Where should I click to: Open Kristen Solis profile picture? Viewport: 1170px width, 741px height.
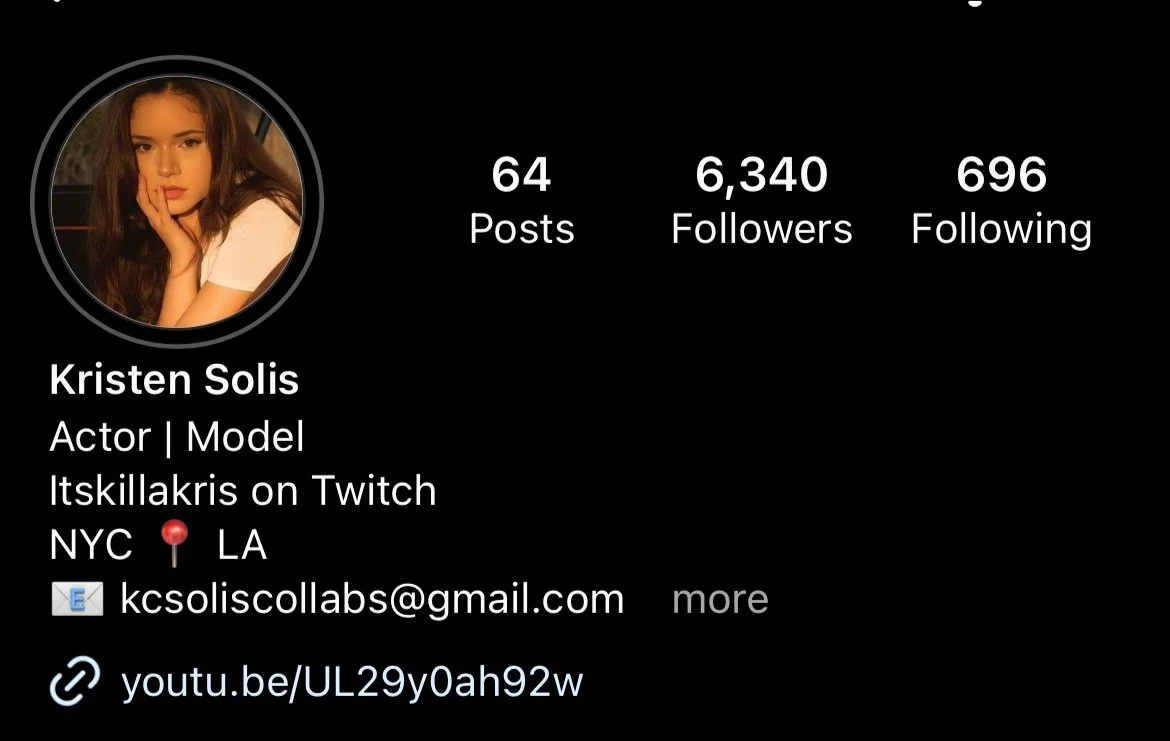[x=177, y=201]
